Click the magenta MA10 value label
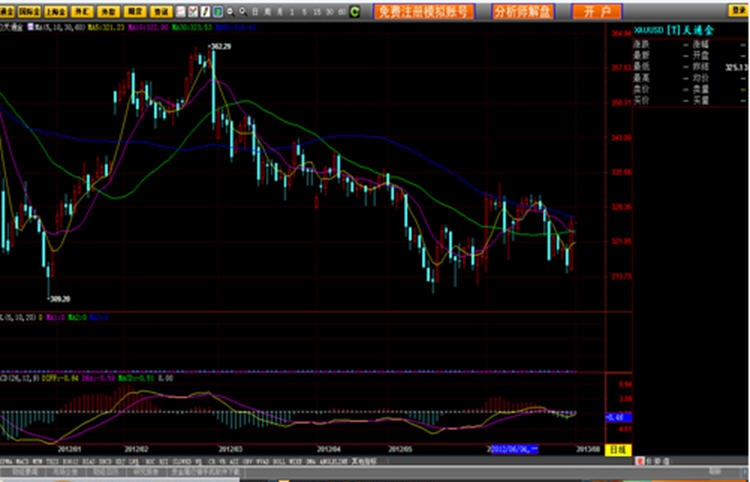 (x=148, y=27)
